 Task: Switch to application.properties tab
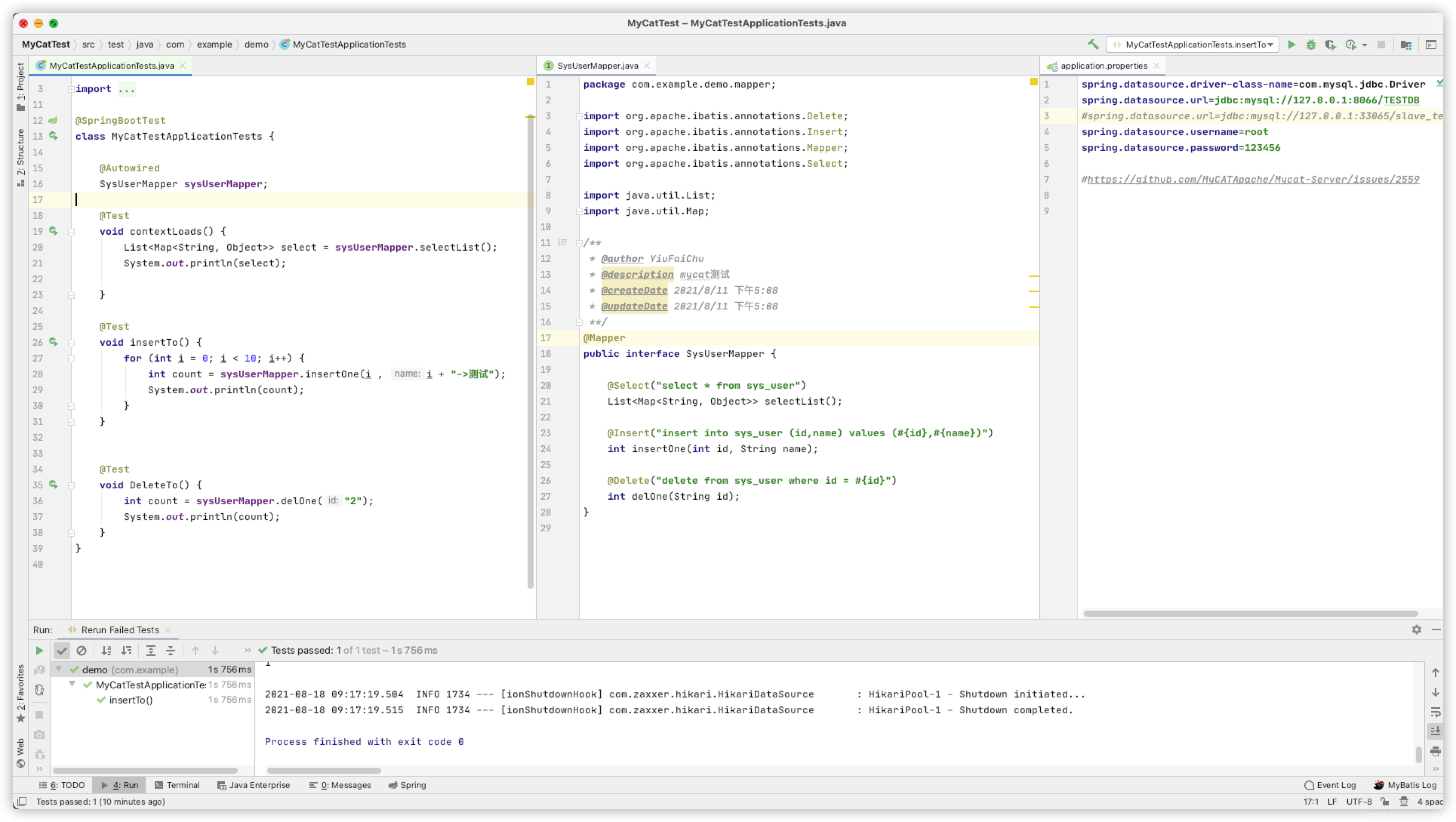pos(1103,66)
